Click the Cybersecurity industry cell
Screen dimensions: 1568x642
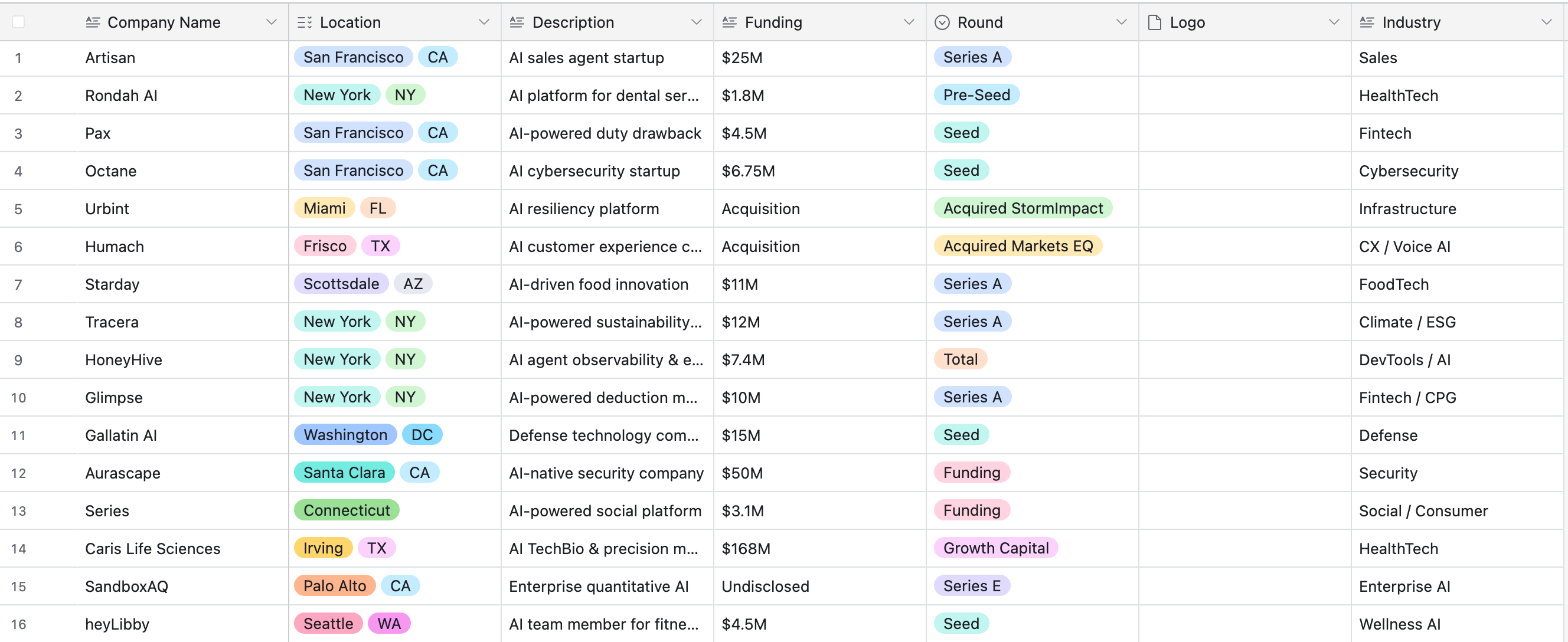click(x=1457, y=171)
